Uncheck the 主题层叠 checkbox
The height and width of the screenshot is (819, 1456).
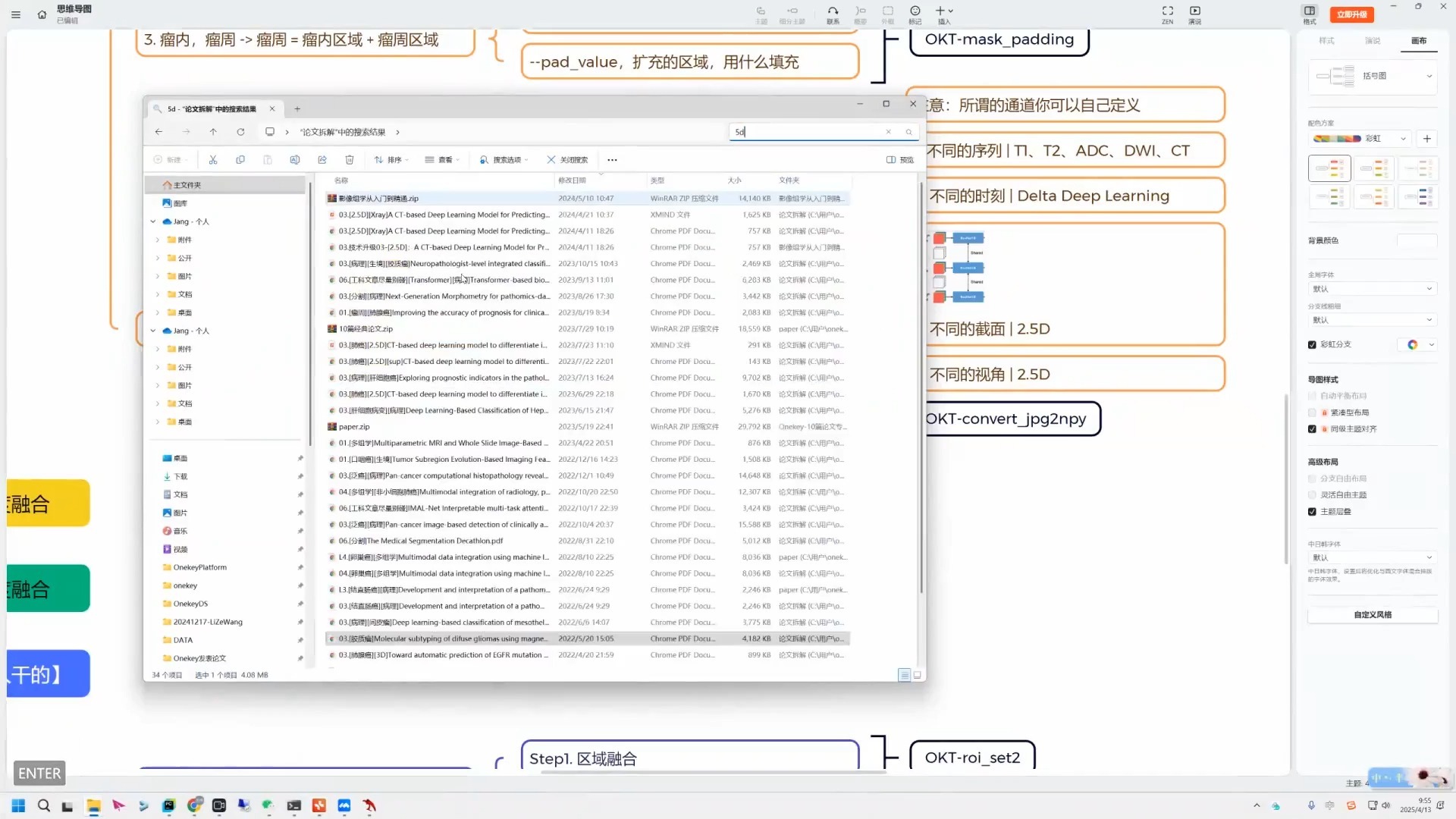1312,512
